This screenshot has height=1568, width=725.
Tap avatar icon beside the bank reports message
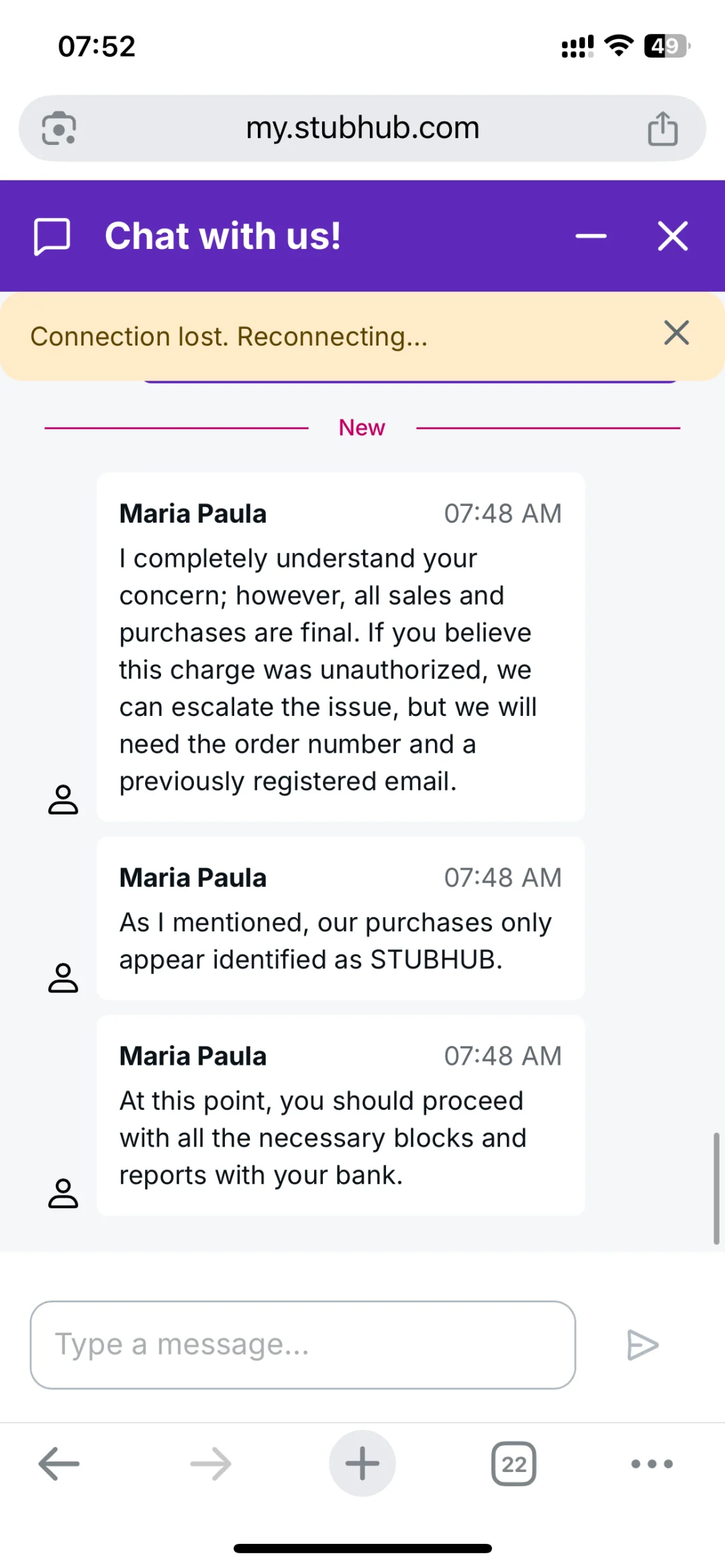click(x=63, y=1193)
